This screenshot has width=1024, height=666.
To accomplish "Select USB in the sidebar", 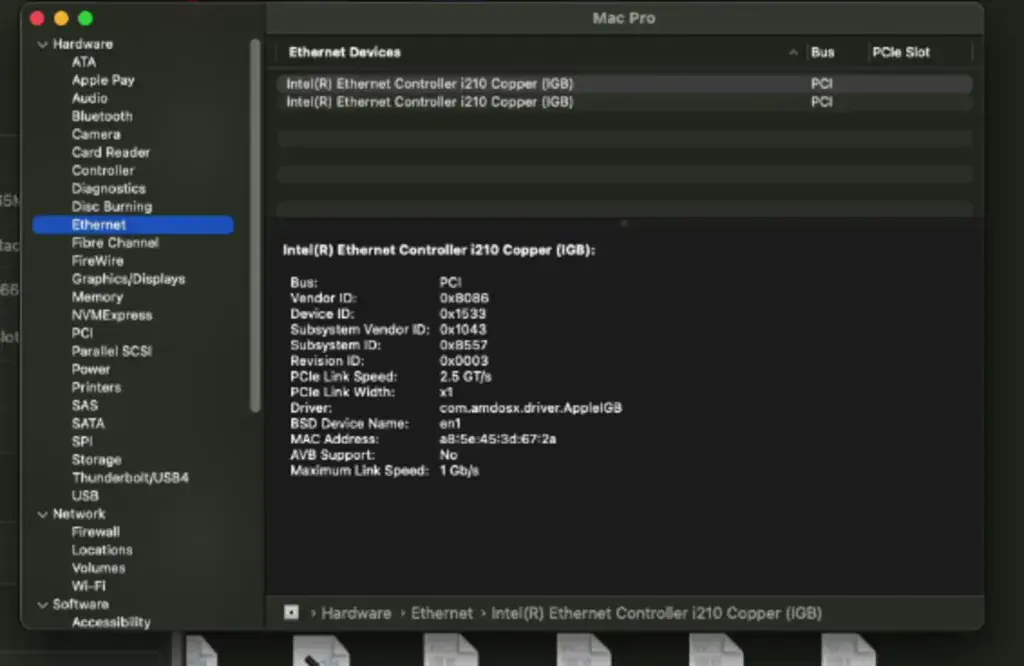I will [85, 496].
